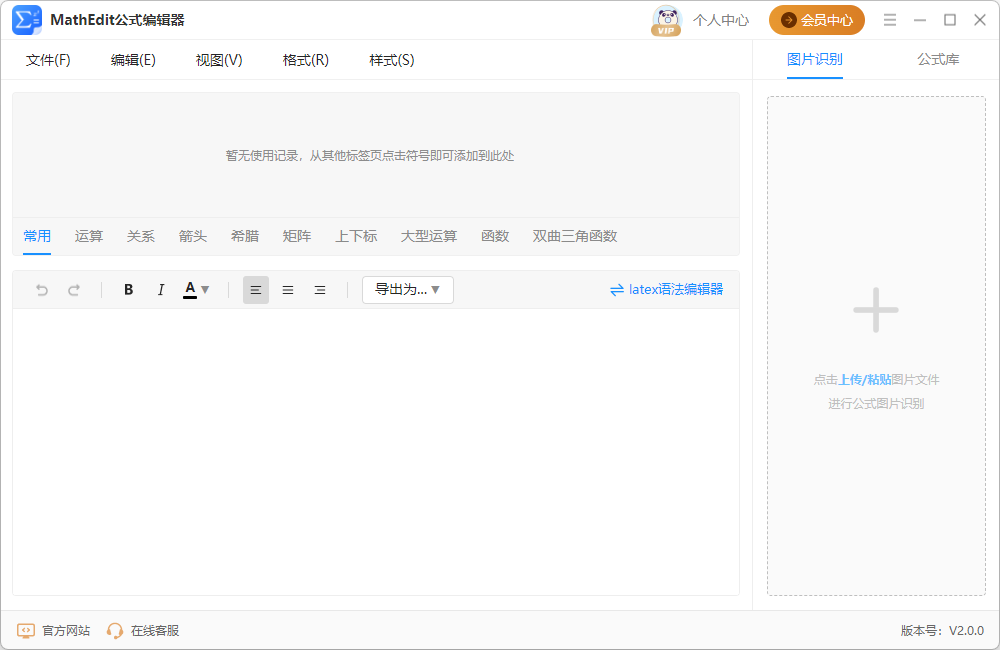Select the 运算 symbol tab

89,236
